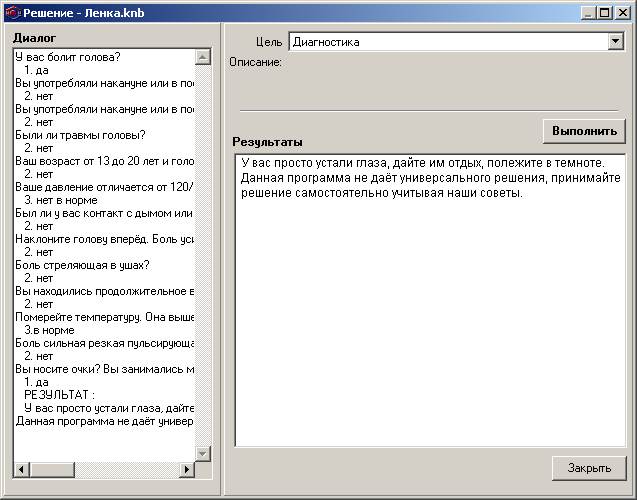Click the right arrow of the horizontal scrollbar
Image resolution: width=637 pixels, height=500 pixels.
click(x=186, y=469)
